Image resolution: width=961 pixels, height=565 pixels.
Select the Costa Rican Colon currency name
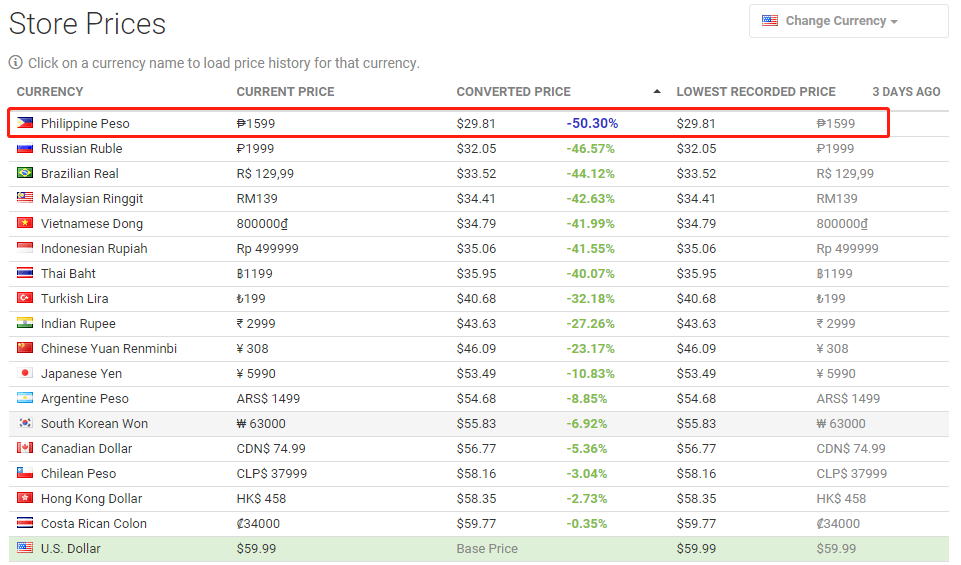94,524
